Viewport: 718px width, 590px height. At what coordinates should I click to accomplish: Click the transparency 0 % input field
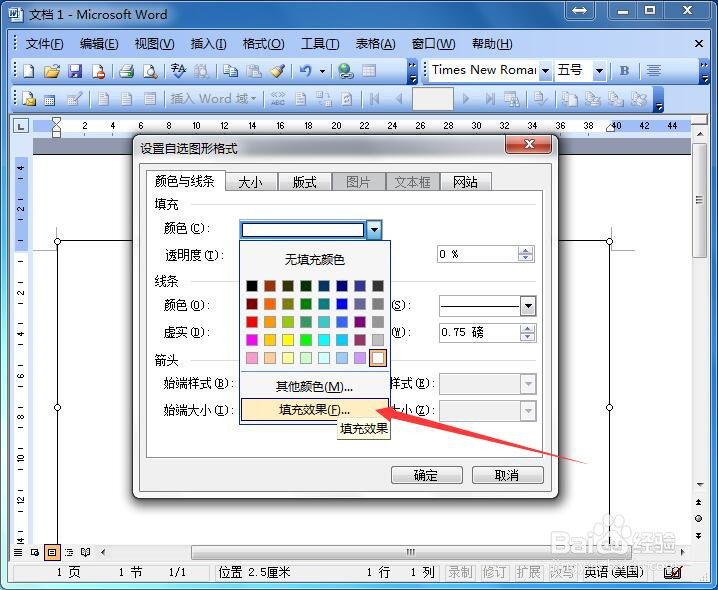(478, 254)
